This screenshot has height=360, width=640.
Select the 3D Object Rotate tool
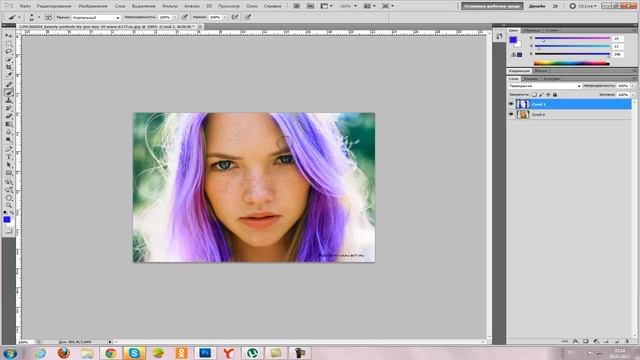[x=9, y=182]
